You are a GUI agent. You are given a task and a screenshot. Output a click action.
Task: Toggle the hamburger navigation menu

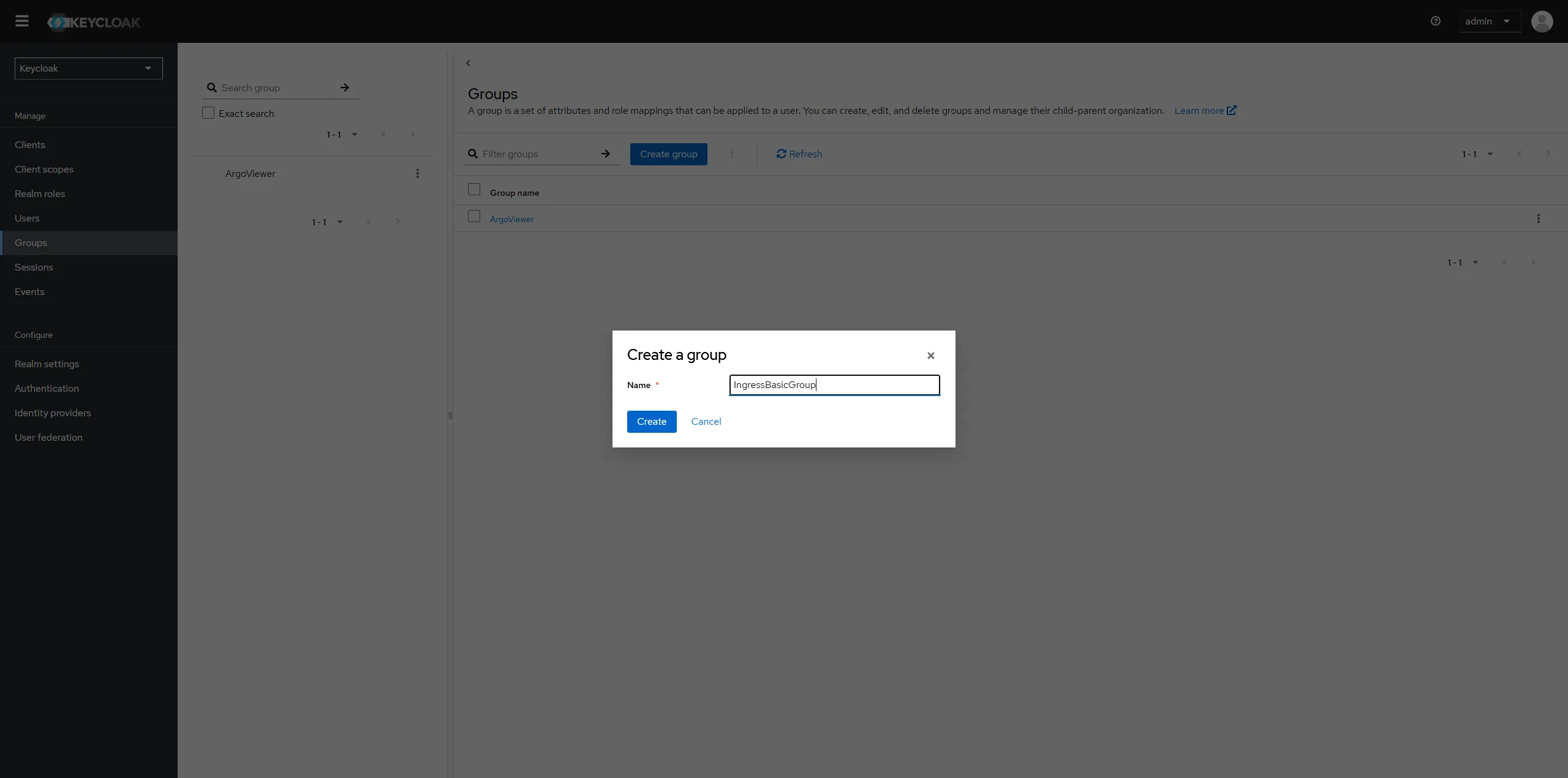click(x=22, y=21)
